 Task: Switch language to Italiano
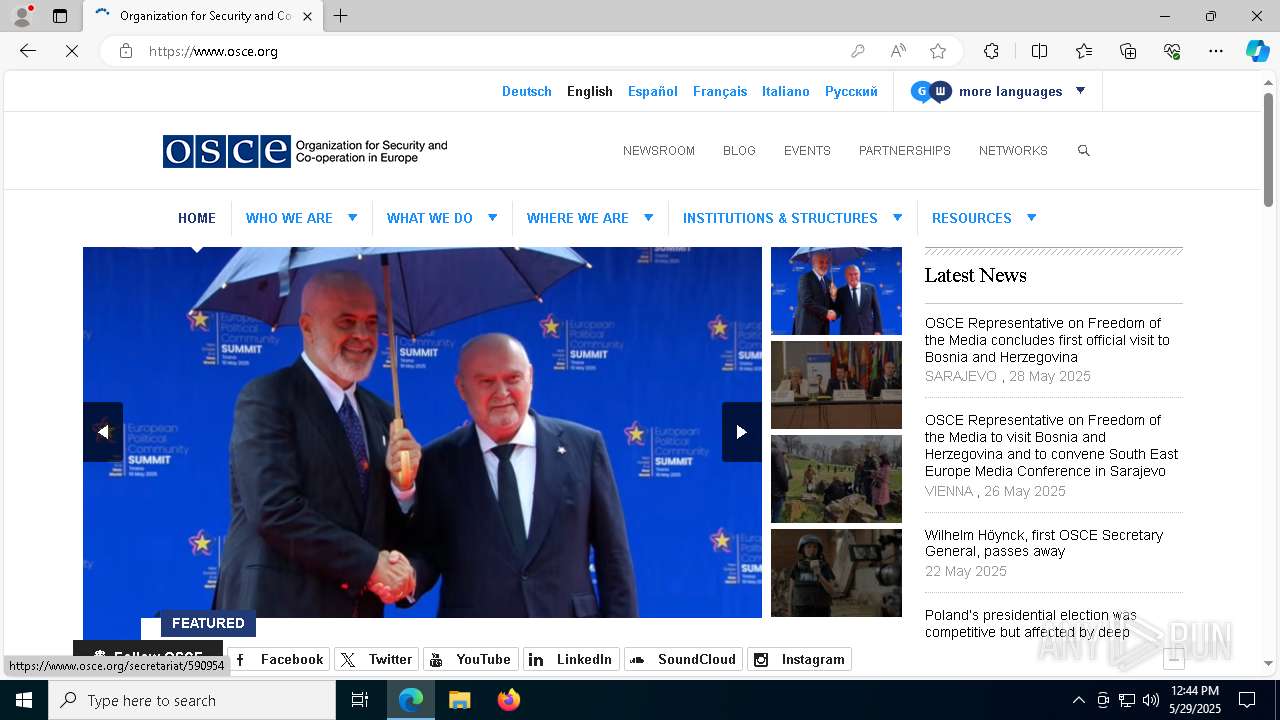tap(786, 91)
